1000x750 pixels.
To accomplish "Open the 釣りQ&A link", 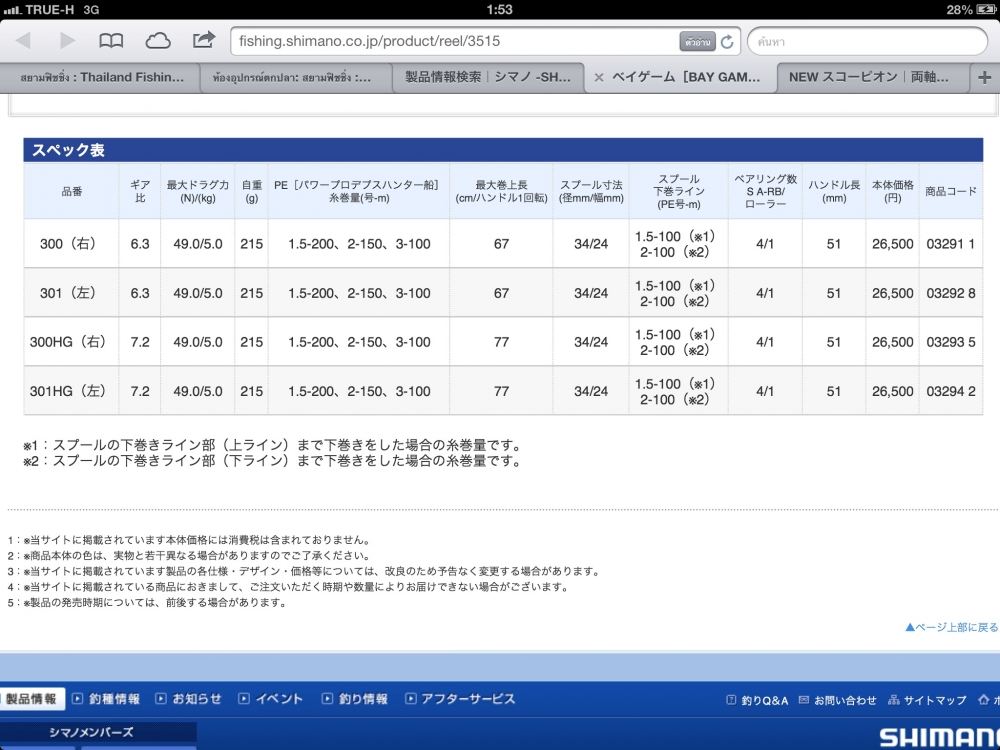I will (758, 700).
